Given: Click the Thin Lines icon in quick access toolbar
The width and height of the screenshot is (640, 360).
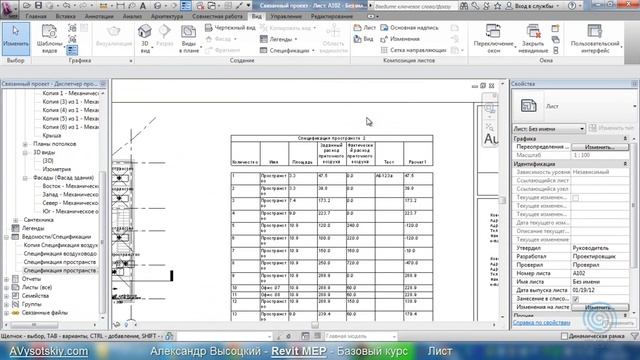Looking at the screenshot, I should coord(186,6).
